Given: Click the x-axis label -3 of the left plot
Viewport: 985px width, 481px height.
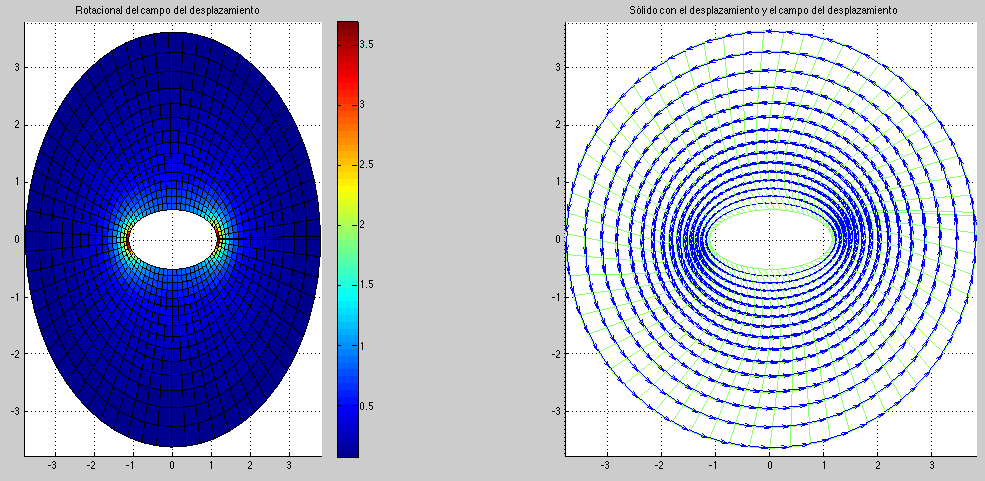Looking at the screenshot, I should tap(53, 466).
